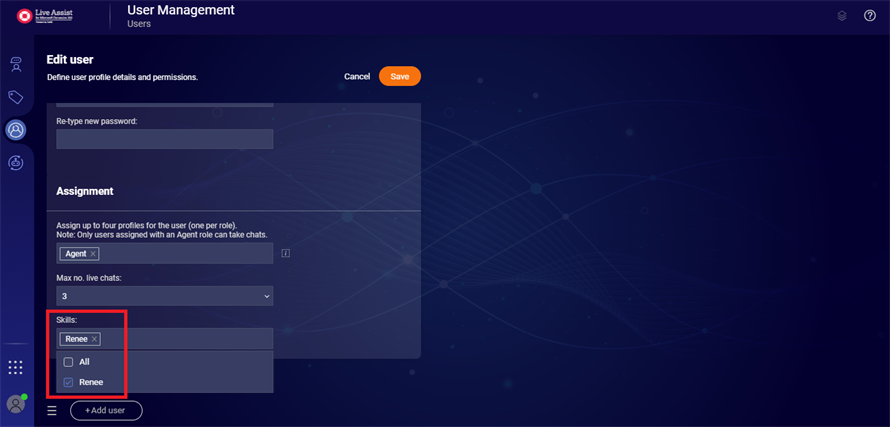The width and height of the screenshot is (890, 427).
Task: Open the agent workspace sidebar icon
Action: 16,65
